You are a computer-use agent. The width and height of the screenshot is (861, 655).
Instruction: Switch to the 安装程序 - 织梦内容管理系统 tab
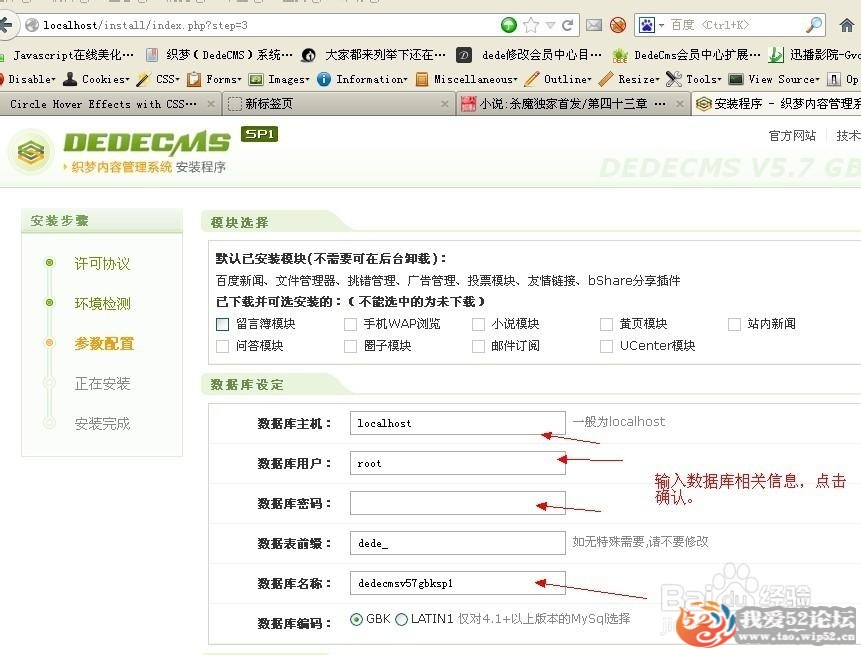pyautogui.click(x=776, y=104)
